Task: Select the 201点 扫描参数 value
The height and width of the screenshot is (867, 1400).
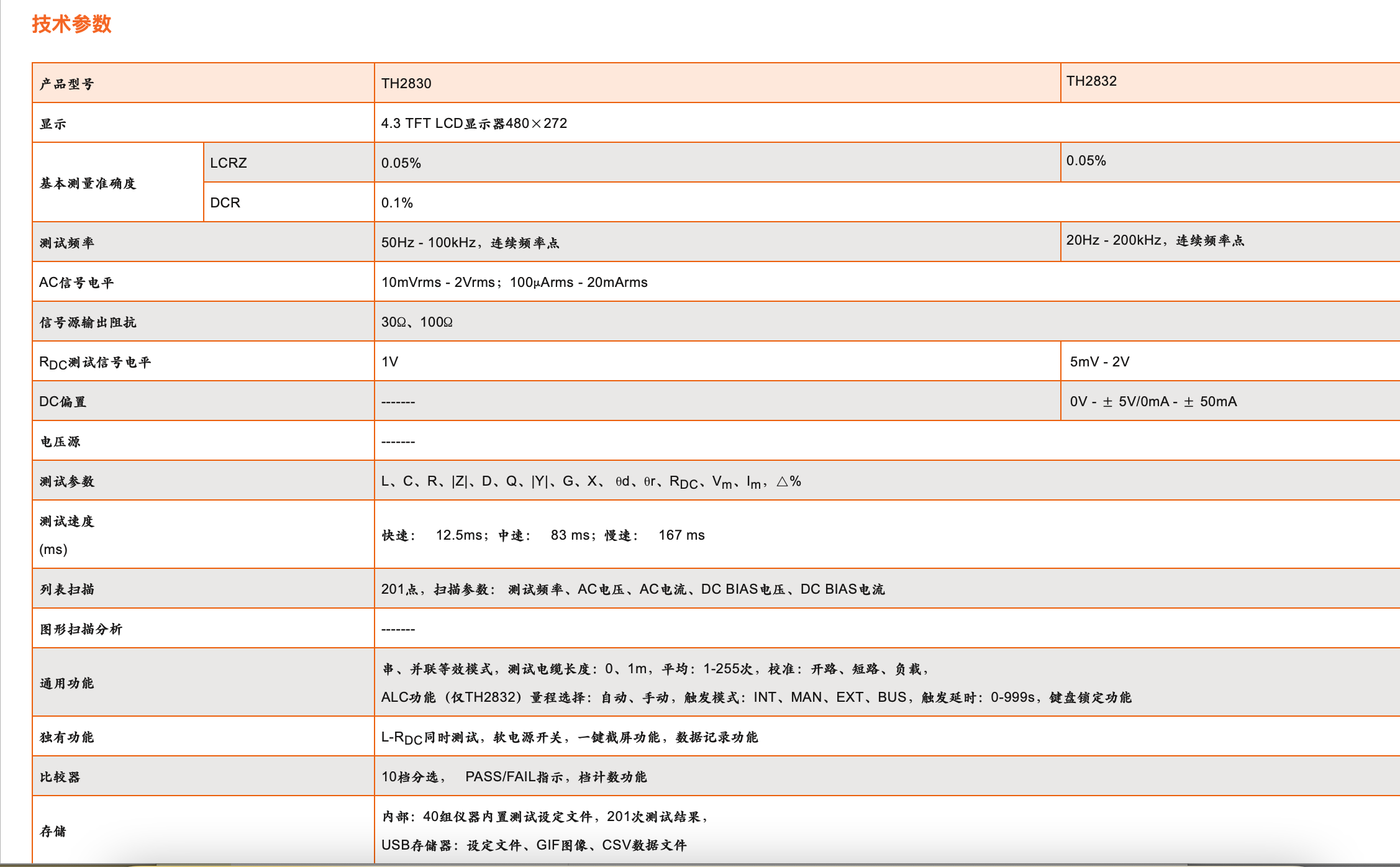Action: pos(633,589)
